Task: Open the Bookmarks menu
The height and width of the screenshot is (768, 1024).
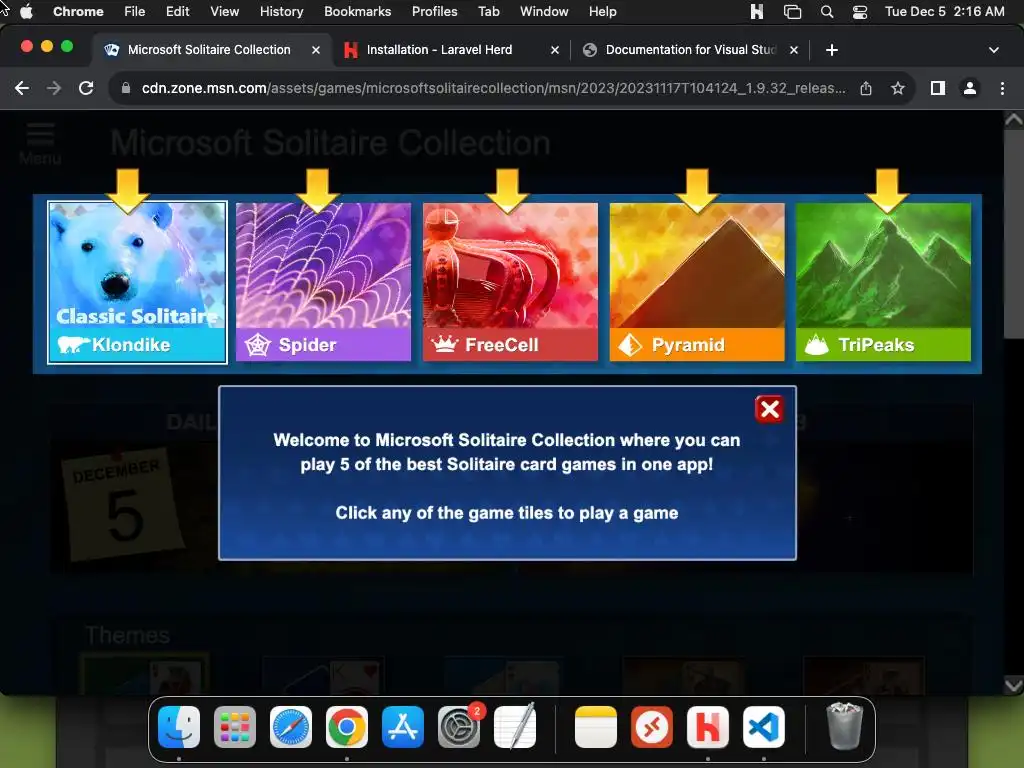Action: [358, 11]
